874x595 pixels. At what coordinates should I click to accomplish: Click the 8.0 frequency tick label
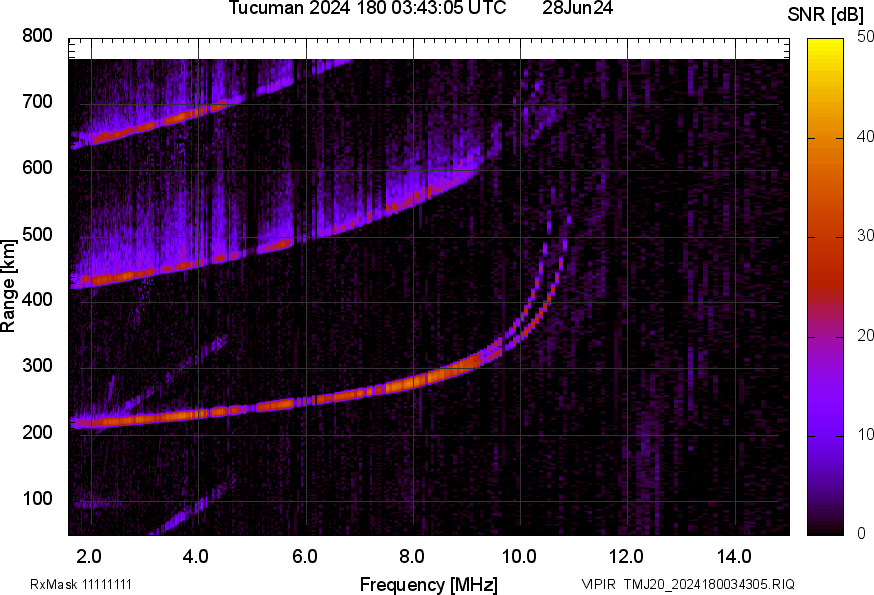point(413,556)
